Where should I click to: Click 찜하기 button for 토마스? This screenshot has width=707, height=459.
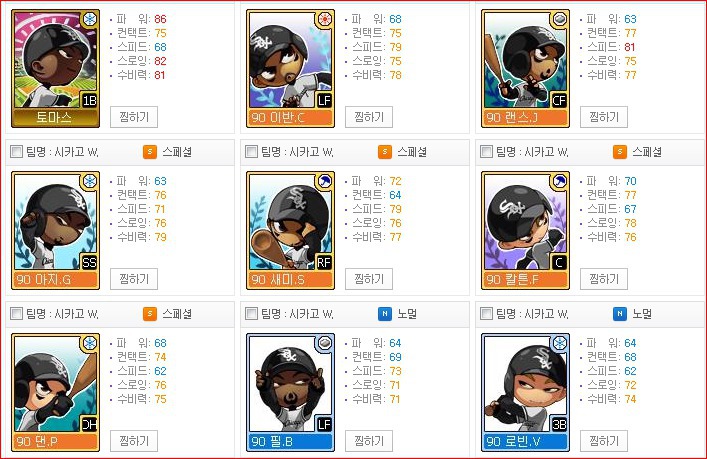(x=134, y=117)
